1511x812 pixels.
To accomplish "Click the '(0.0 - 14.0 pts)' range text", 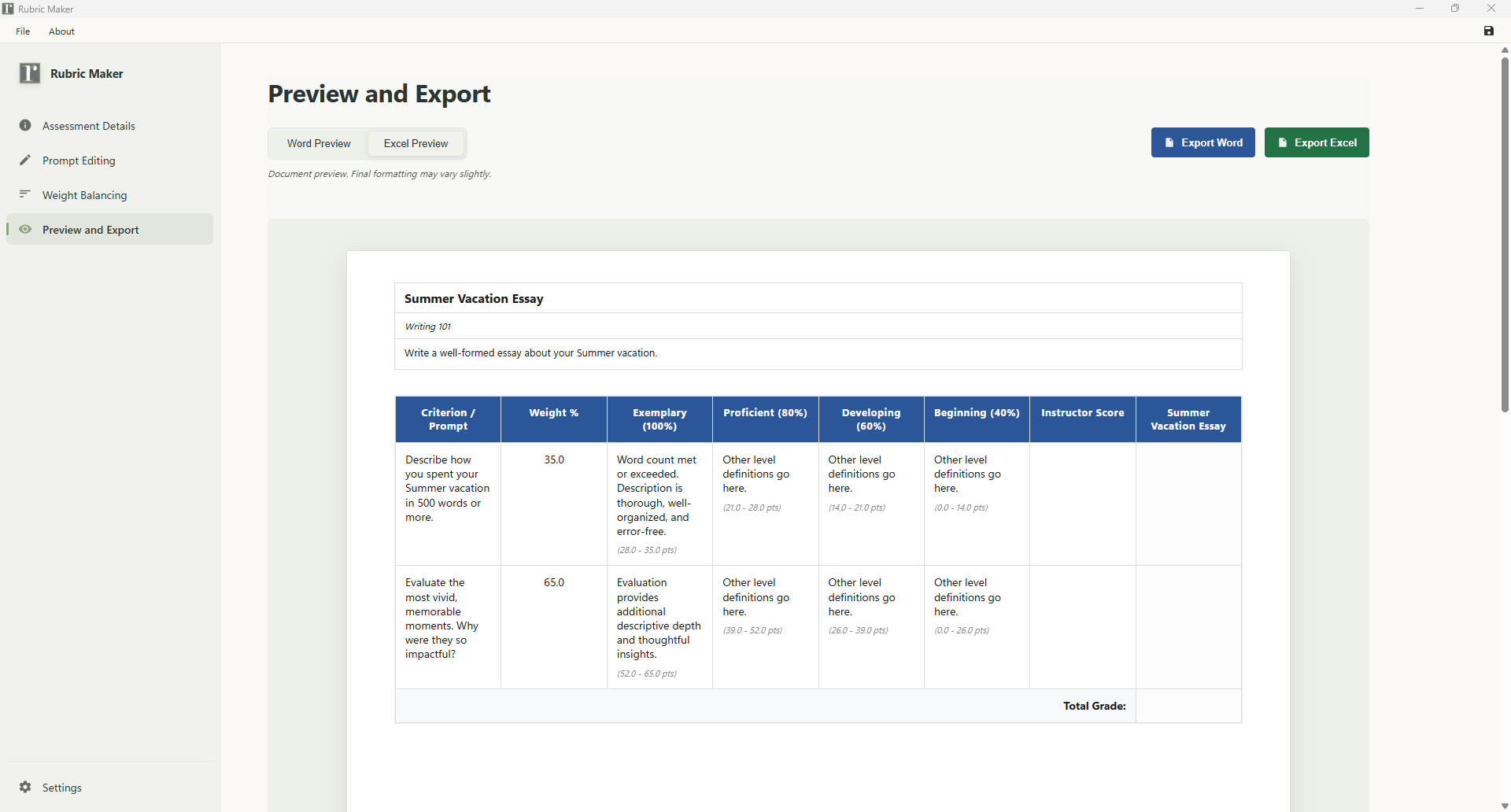I will tap(961, 508).
